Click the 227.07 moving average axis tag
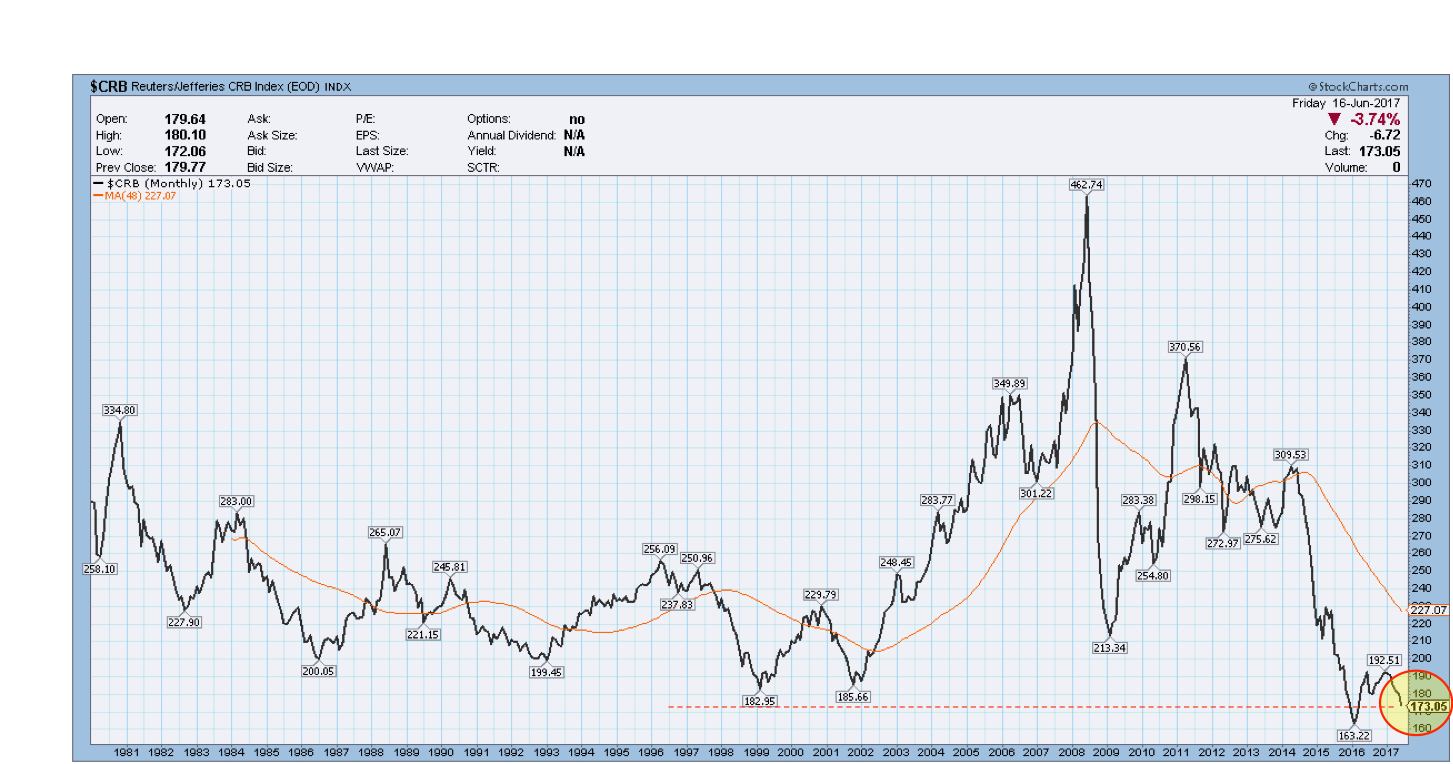Screen dimensions: 1453x764 click(1428, 609)
